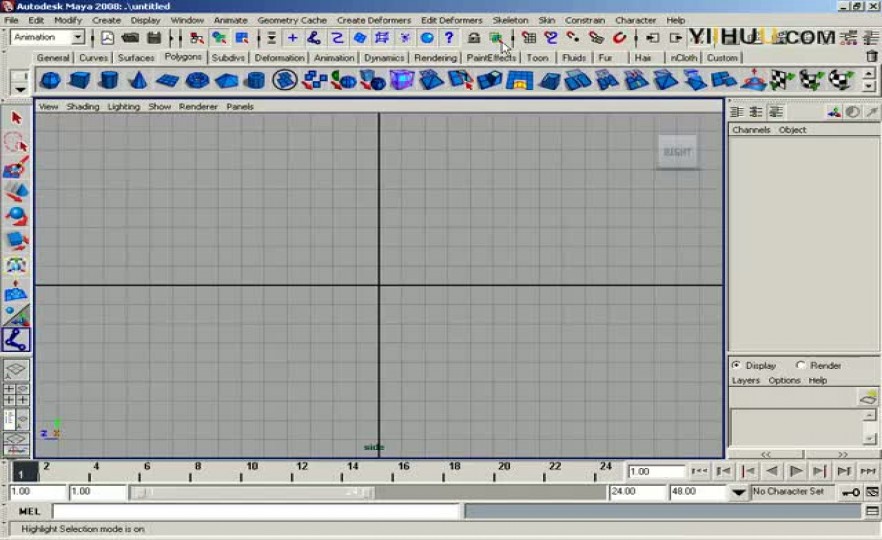Create a polygon cube from shelf

[79, 80]
